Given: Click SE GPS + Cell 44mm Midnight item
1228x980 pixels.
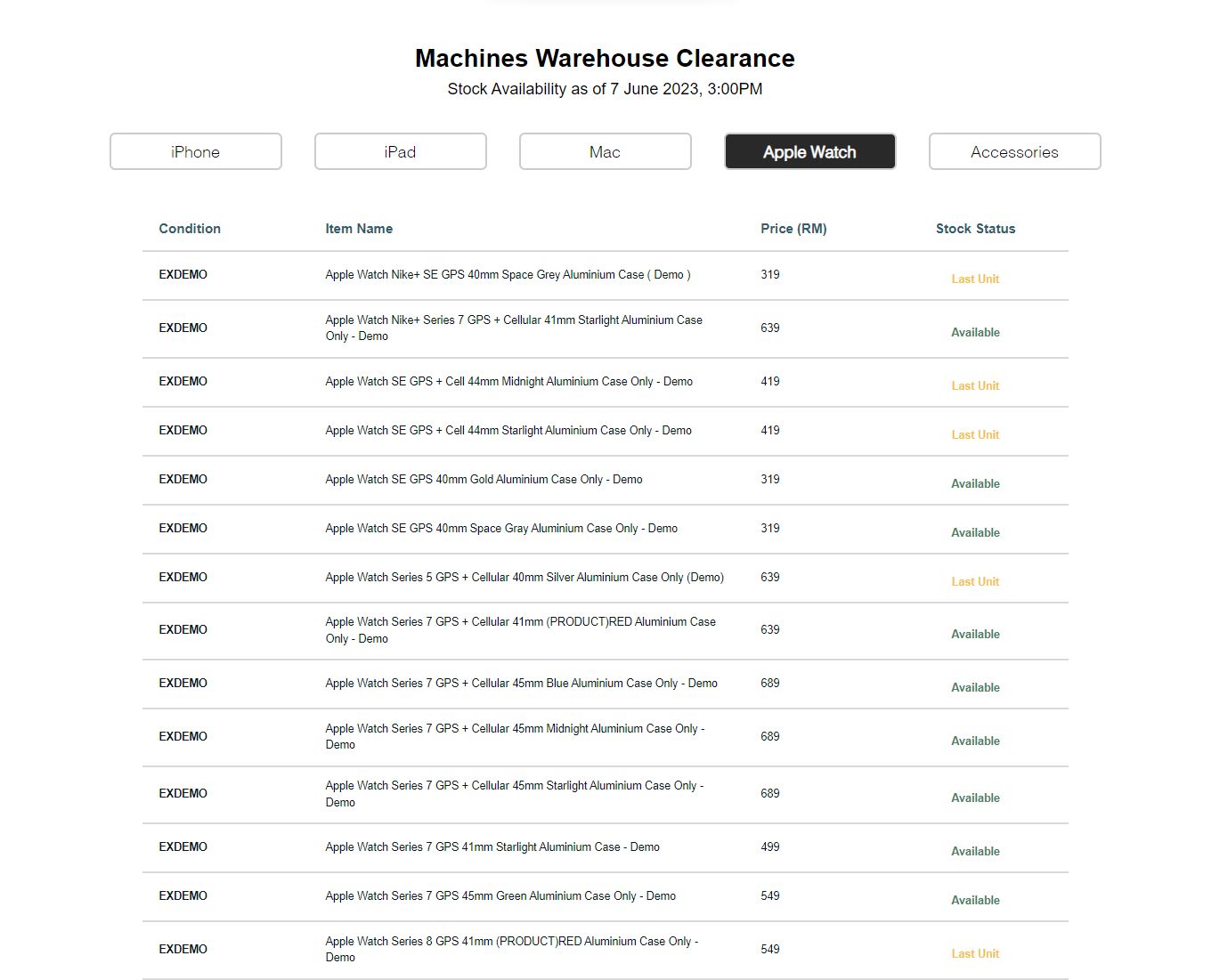Looking at the screenshot, I should (x=508, y=381).
